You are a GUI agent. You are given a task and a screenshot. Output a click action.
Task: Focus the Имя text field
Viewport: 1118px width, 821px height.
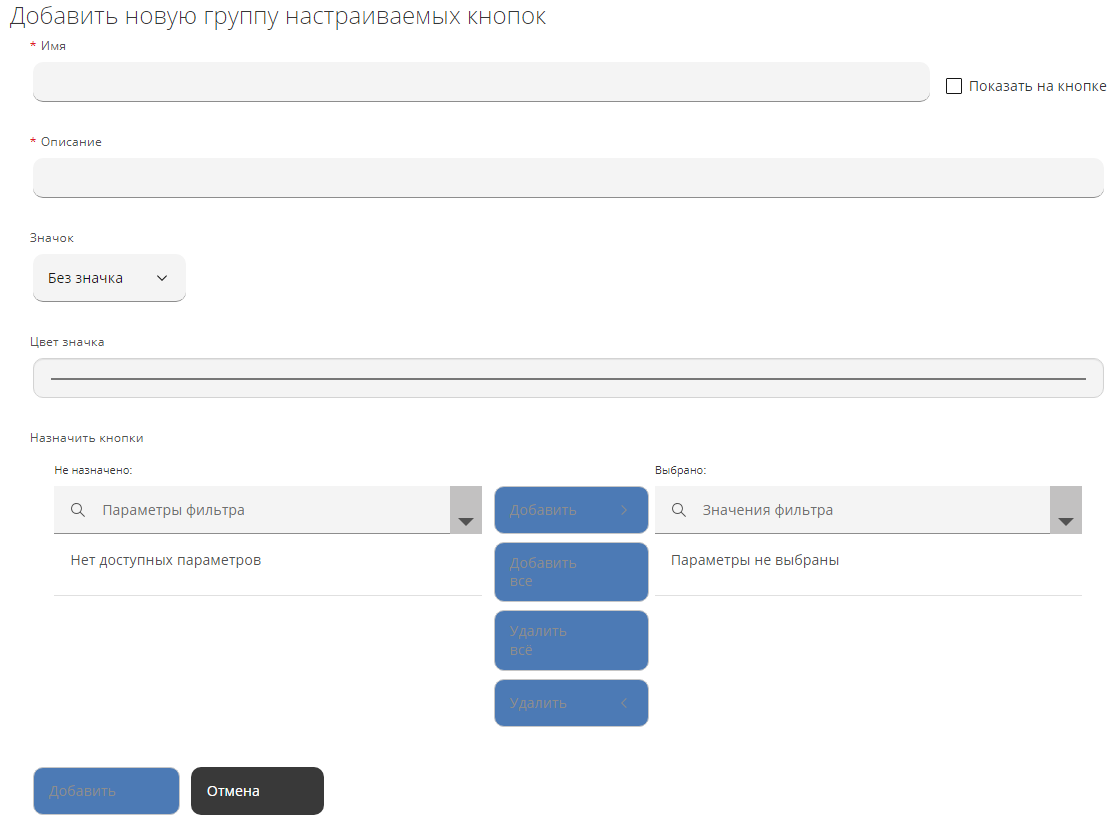tap(481, 82)
